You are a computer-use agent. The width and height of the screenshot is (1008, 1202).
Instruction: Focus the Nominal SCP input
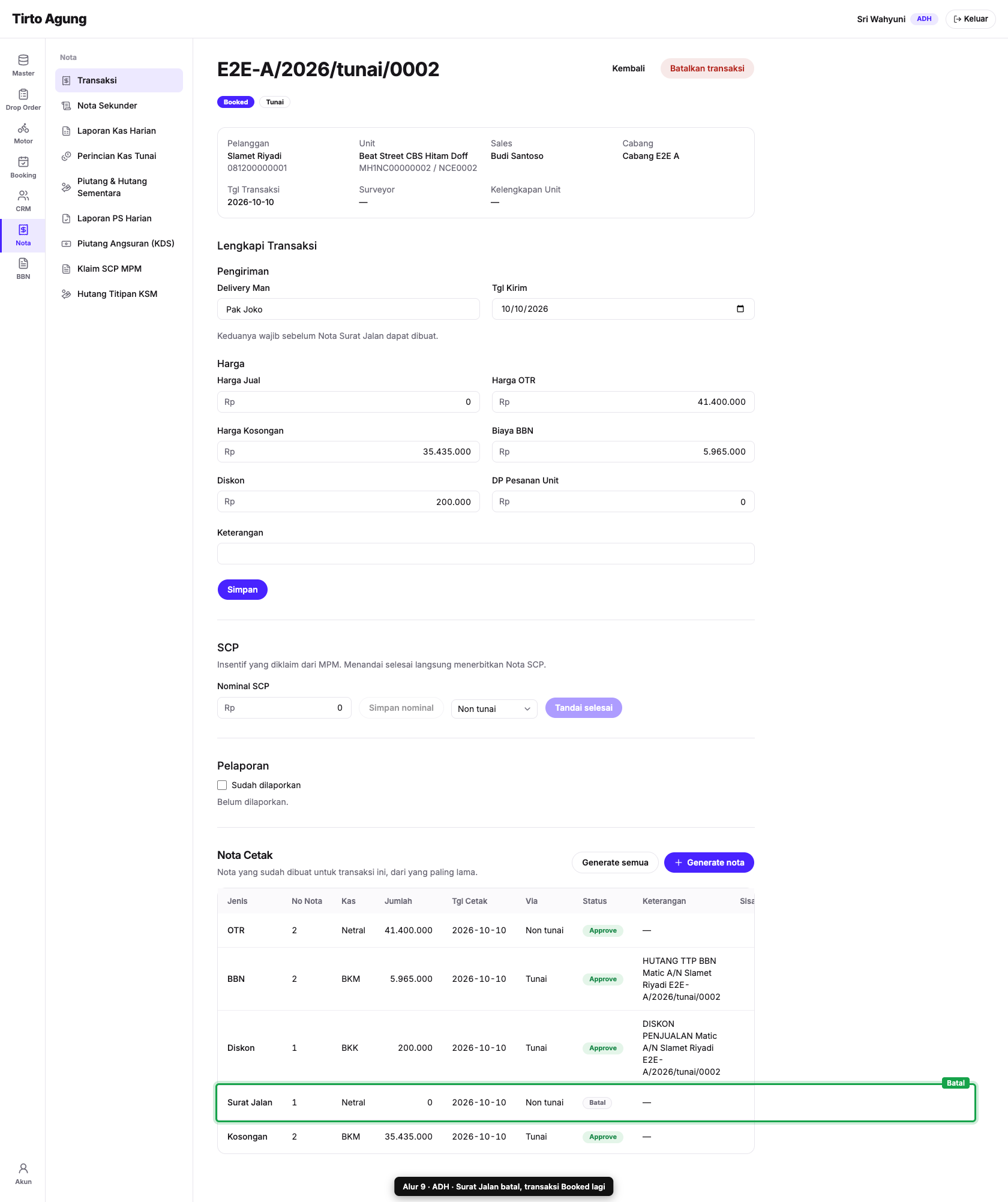tap(284, 708)
